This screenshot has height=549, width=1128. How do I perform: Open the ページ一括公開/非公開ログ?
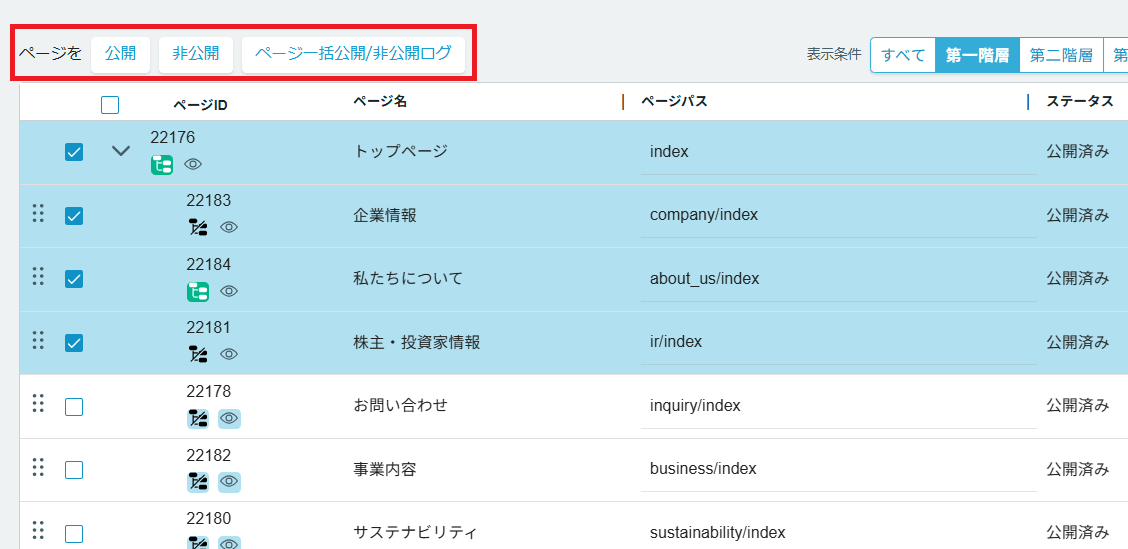point(353,54)
